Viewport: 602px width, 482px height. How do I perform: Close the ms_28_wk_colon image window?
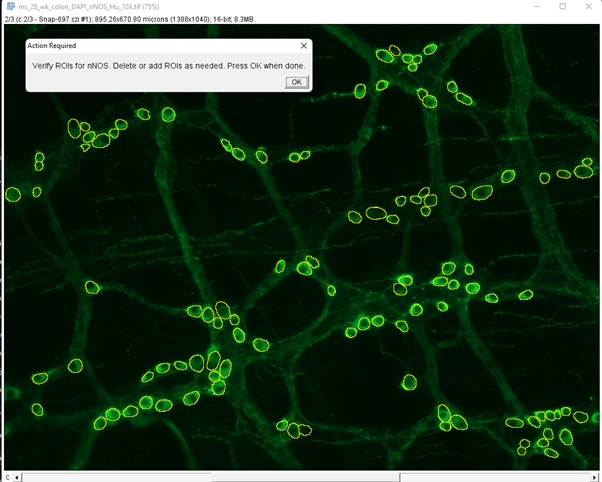(588, 6)
